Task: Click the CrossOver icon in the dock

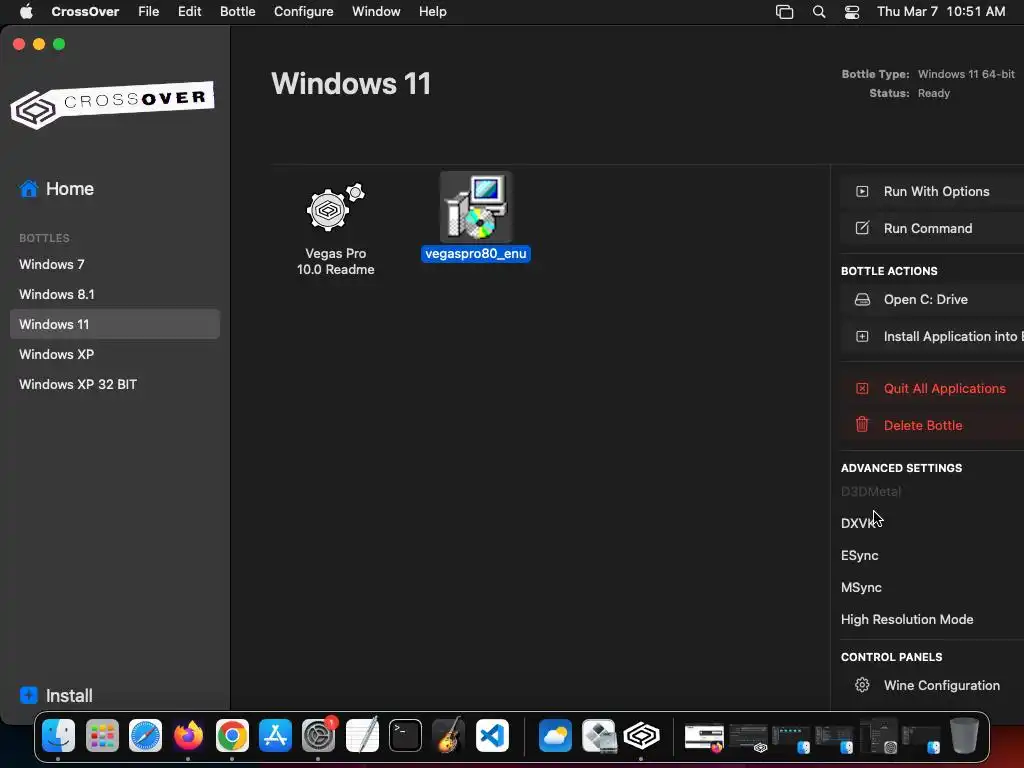Action: (641, 736)
